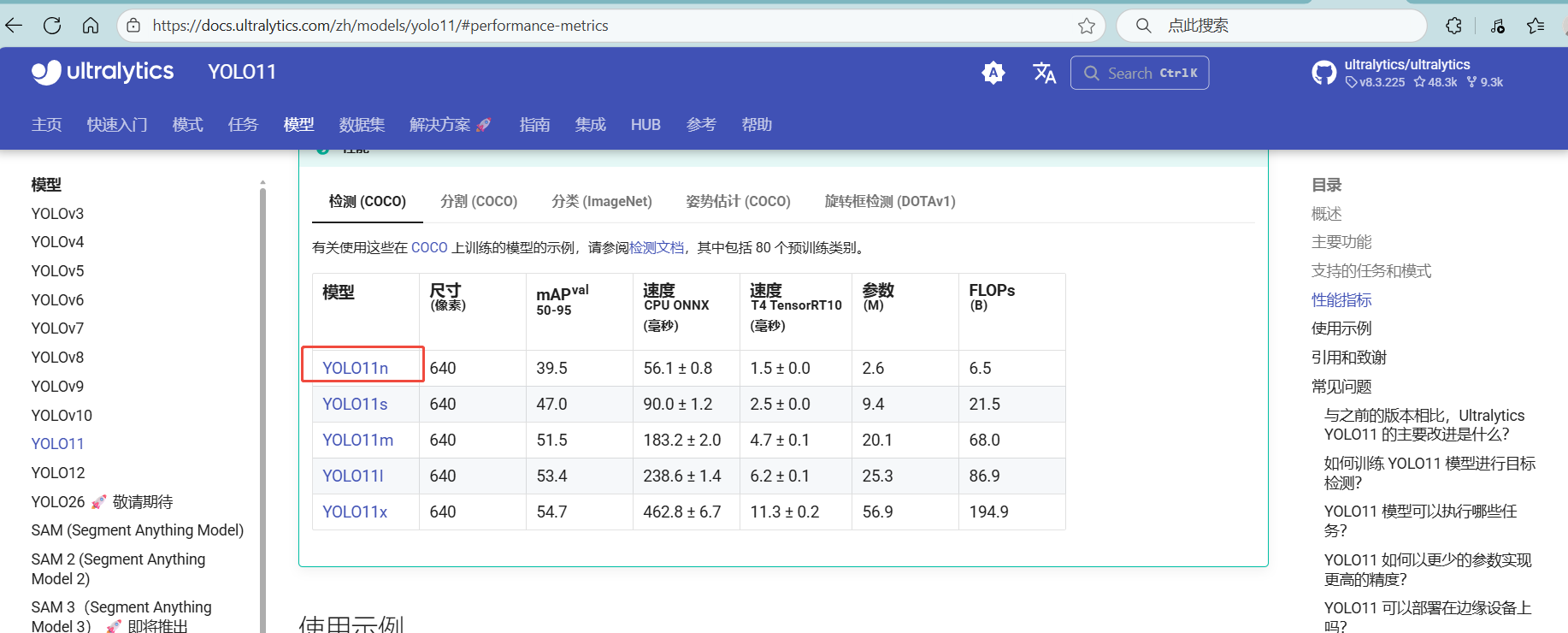
Task: Click the left sidebar scrollbar
Action: 262,411
